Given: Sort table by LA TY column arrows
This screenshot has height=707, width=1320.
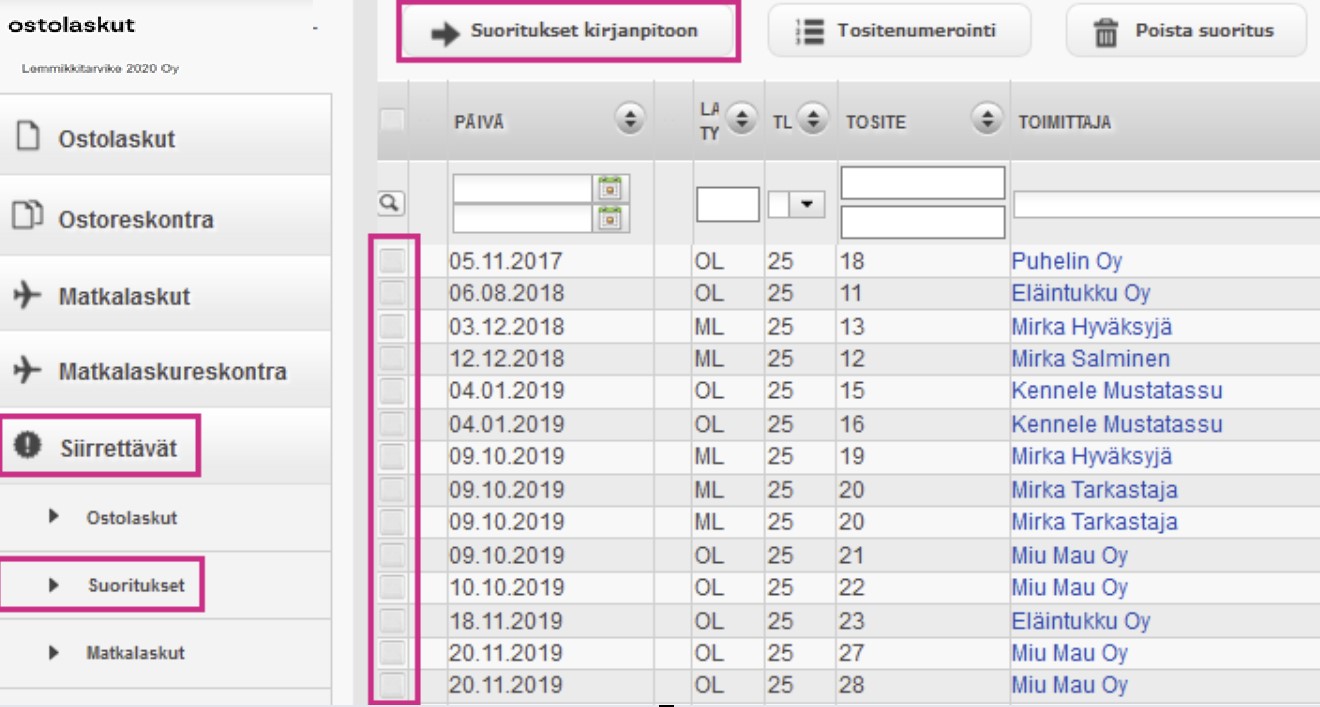Looking at the screenshot, I should [x=741, y=121].
